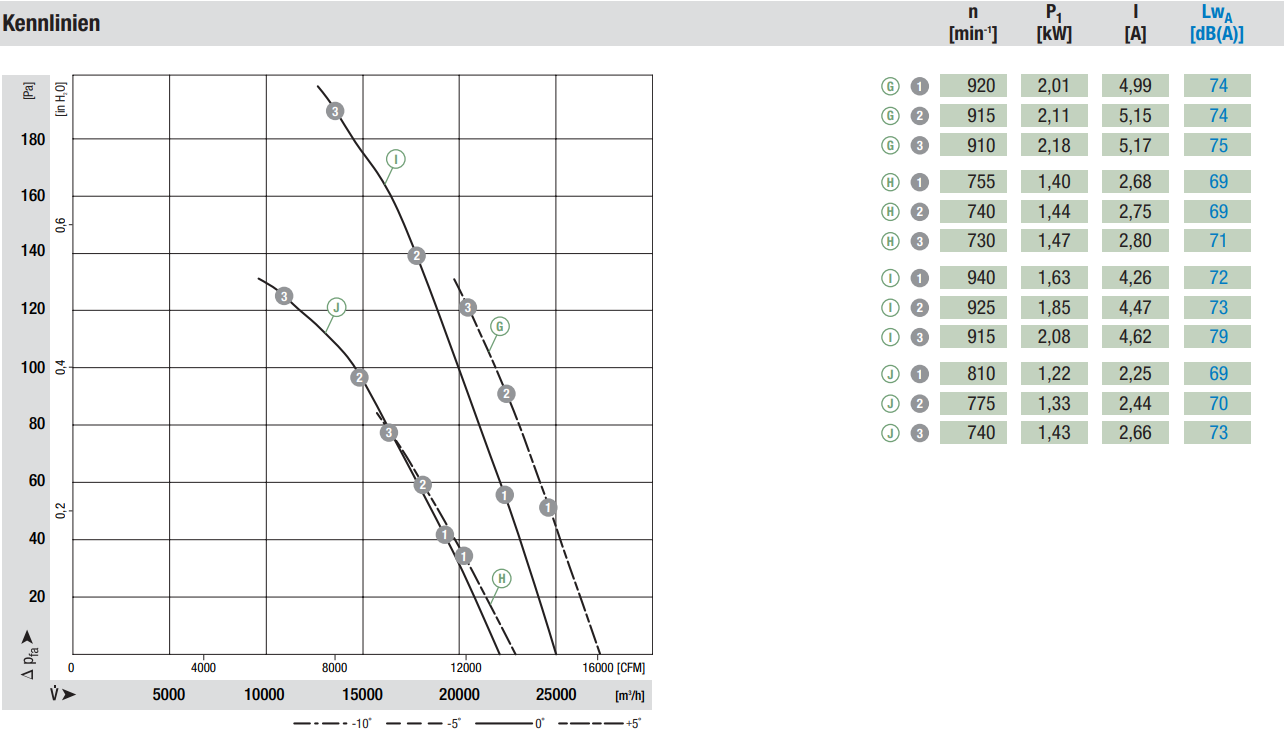Click the green H curve label on chart
The width and height of the screenshot is (1284, 747).
tap(501, 578)
